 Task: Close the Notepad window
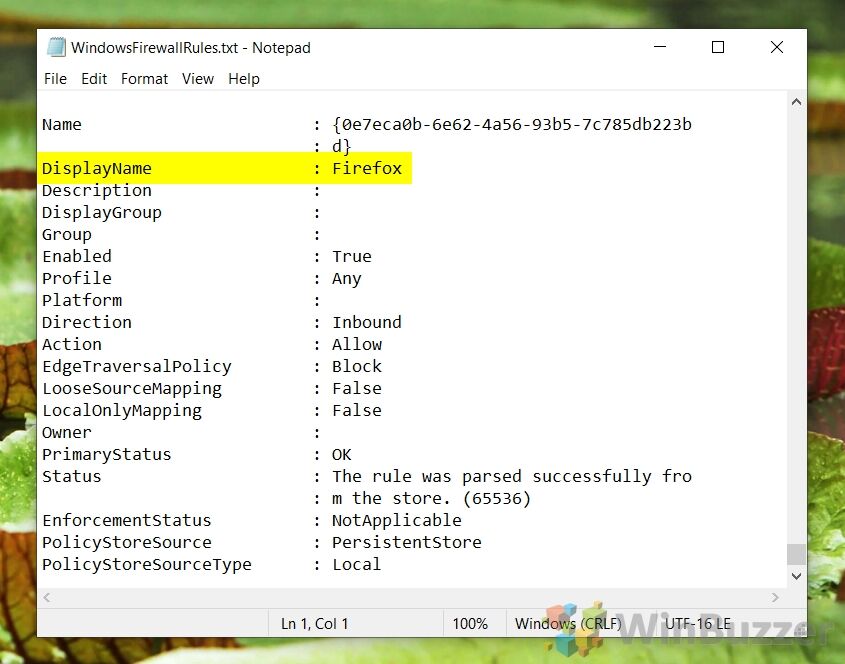click(777, 47)
